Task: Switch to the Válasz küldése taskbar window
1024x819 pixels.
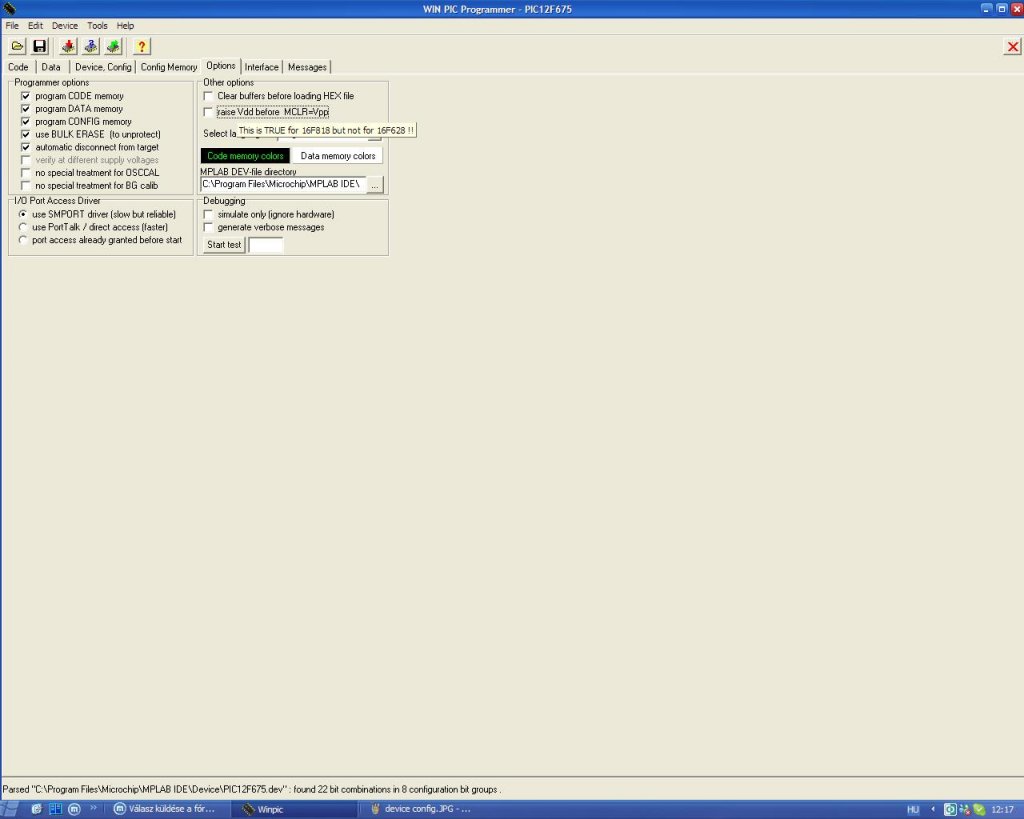Action: coord(171,809)
